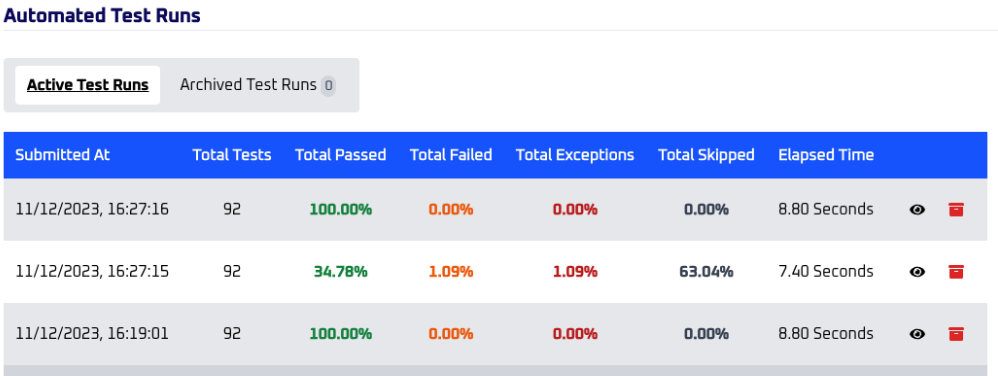Select the Total Exceptions column header
The height and width of the screenshot is (376, 998).
click(x=575, y=155)
